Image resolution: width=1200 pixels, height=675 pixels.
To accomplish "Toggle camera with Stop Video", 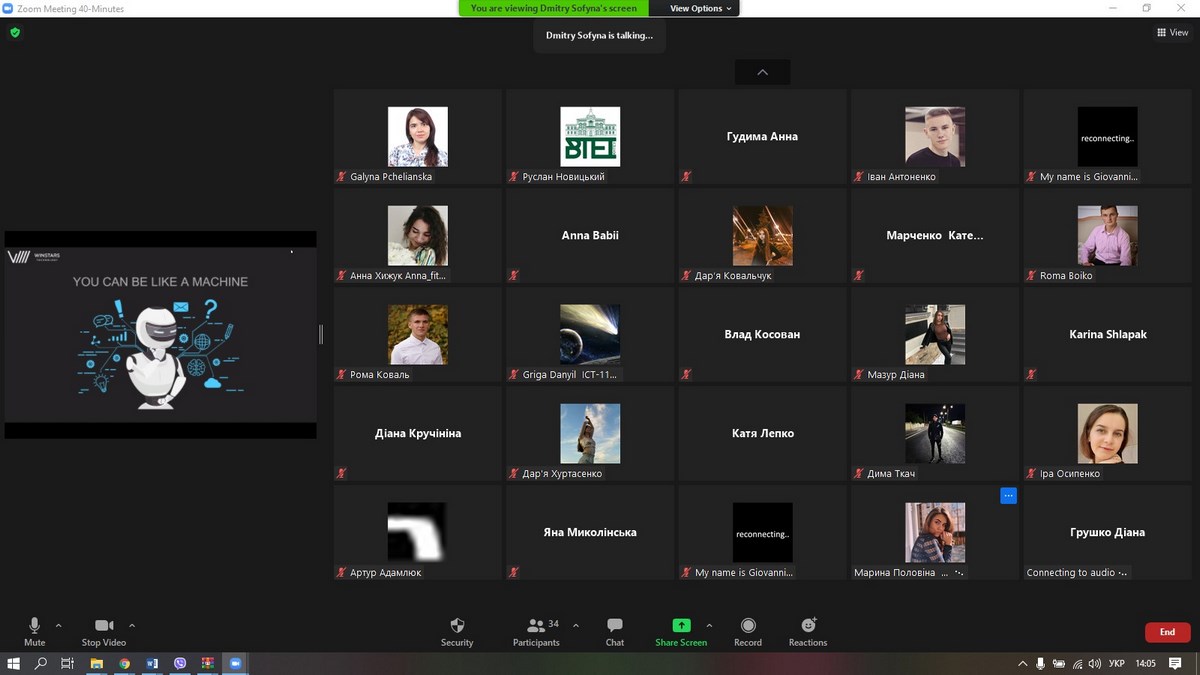I will point(104,630).
